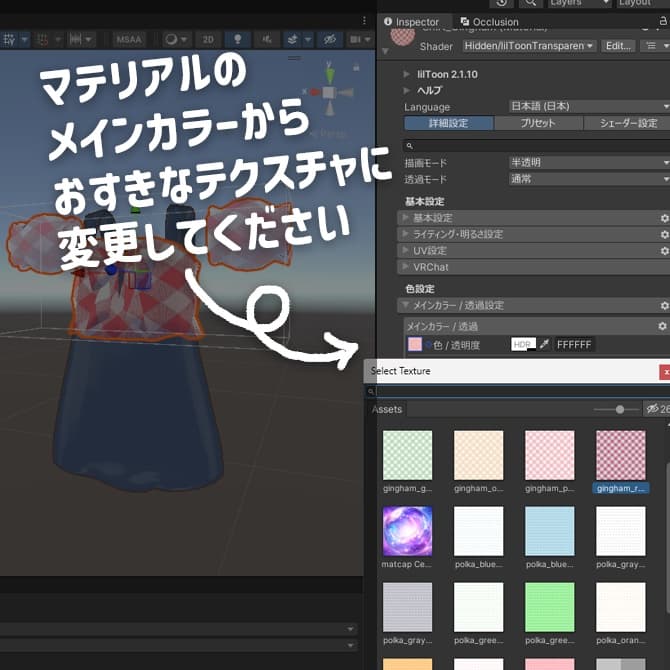The image size is (670, 670).
Task: Click the scene orientation gizmo cube
Action: coord(328,92)
